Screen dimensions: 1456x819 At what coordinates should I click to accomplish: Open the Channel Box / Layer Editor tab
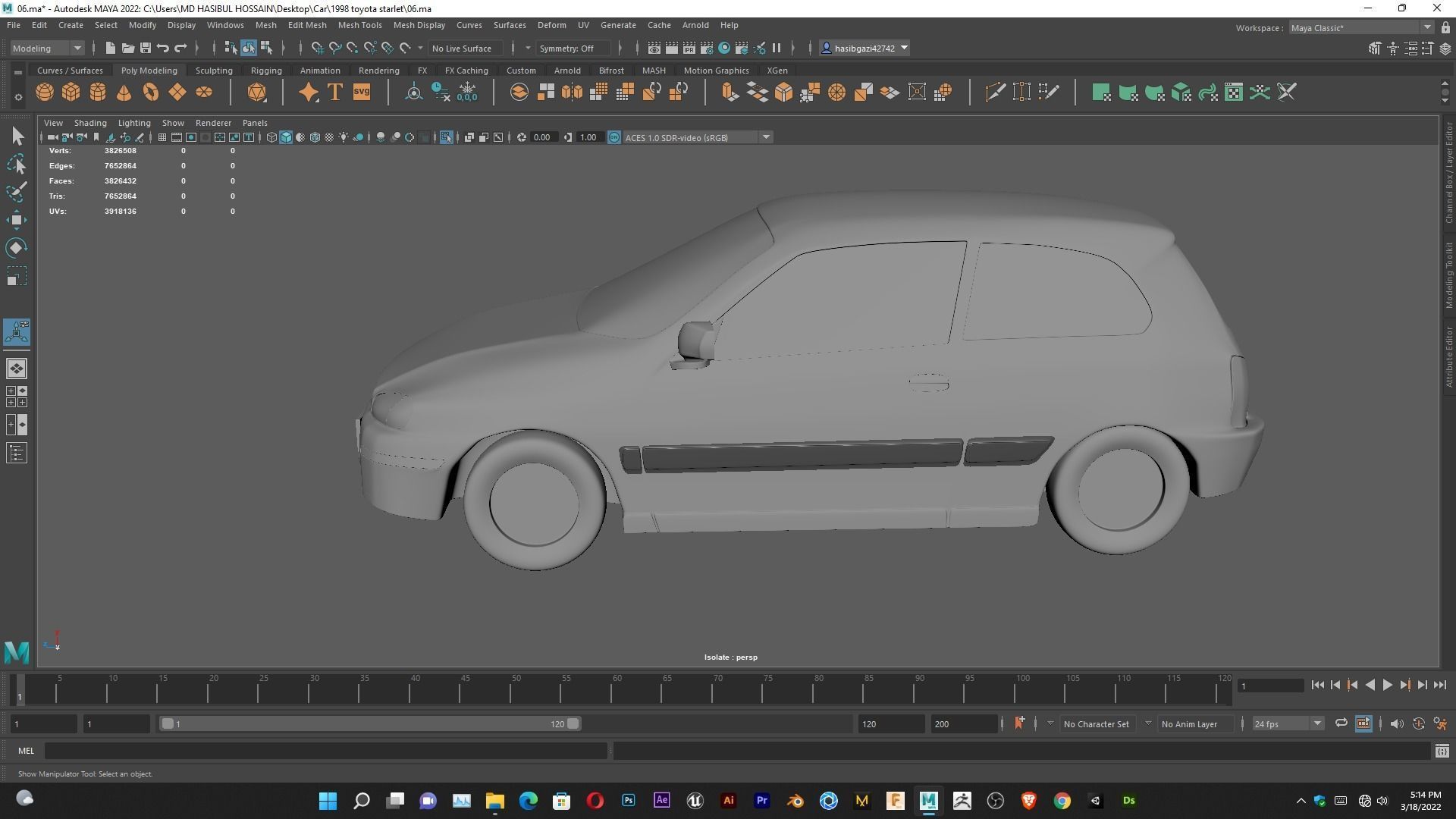pyautogui.click(x=1448, y=173)
